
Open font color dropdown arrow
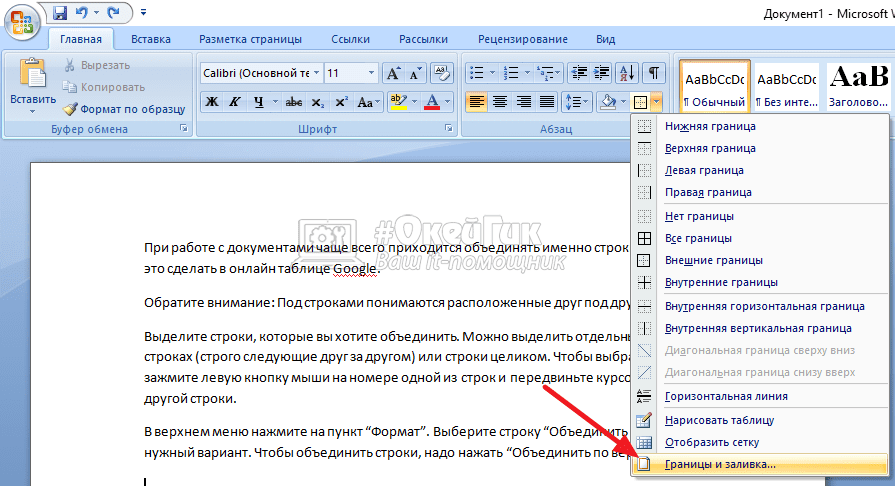coord(448,102)
